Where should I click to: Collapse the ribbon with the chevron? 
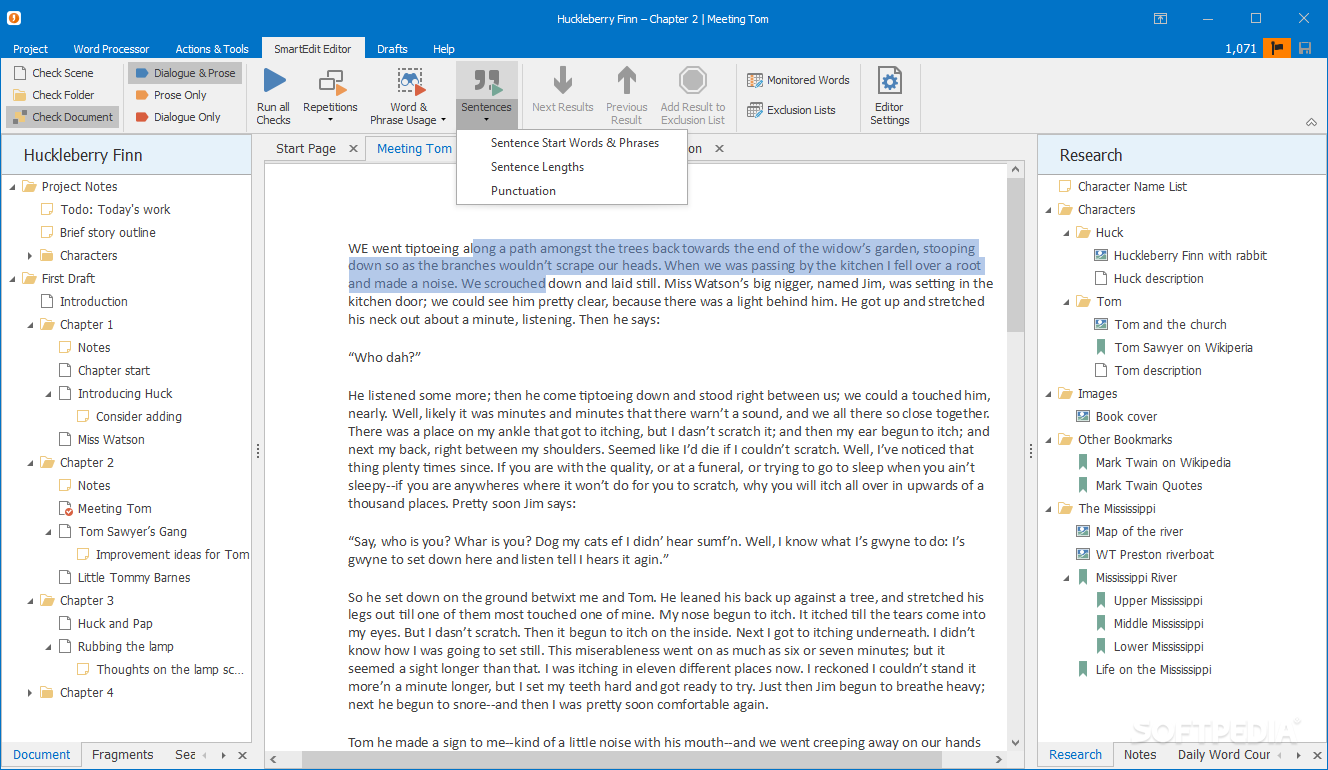tap(1311, 122)
